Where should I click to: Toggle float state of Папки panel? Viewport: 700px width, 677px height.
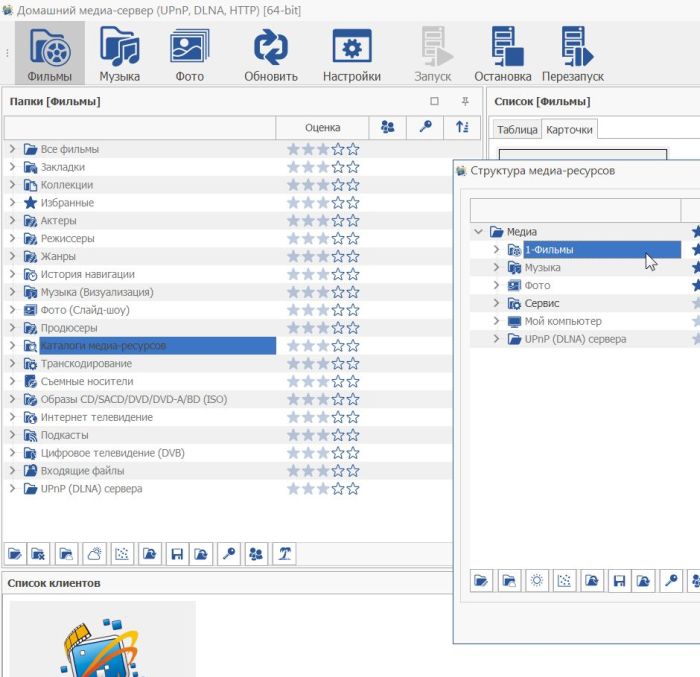(x=434, y=101)
